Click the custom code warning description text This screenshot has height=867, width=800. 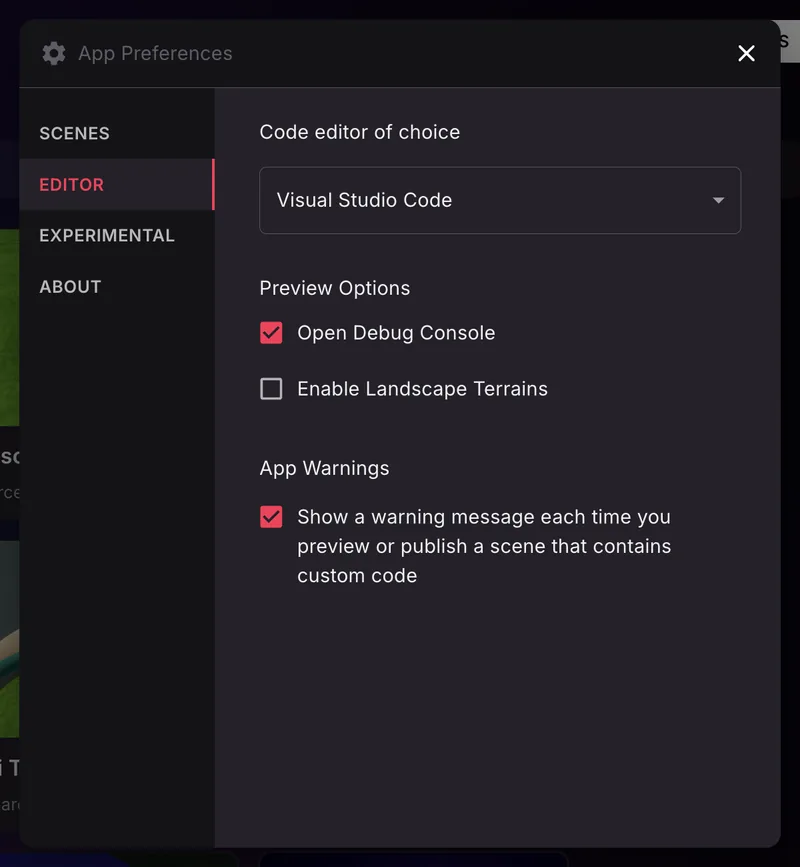[484, 546]
